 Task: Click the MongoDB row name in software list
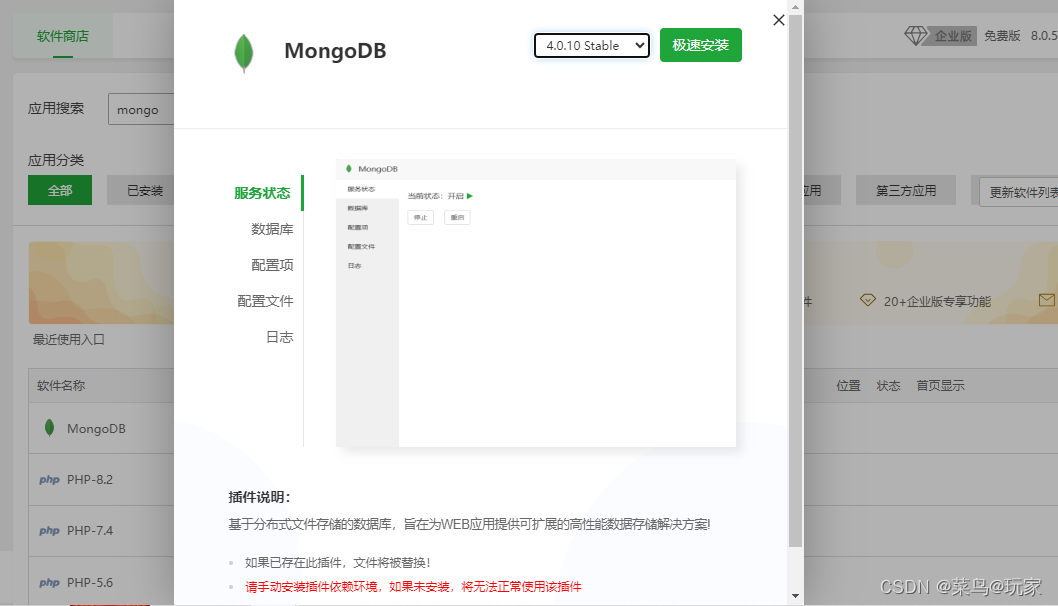96,429
